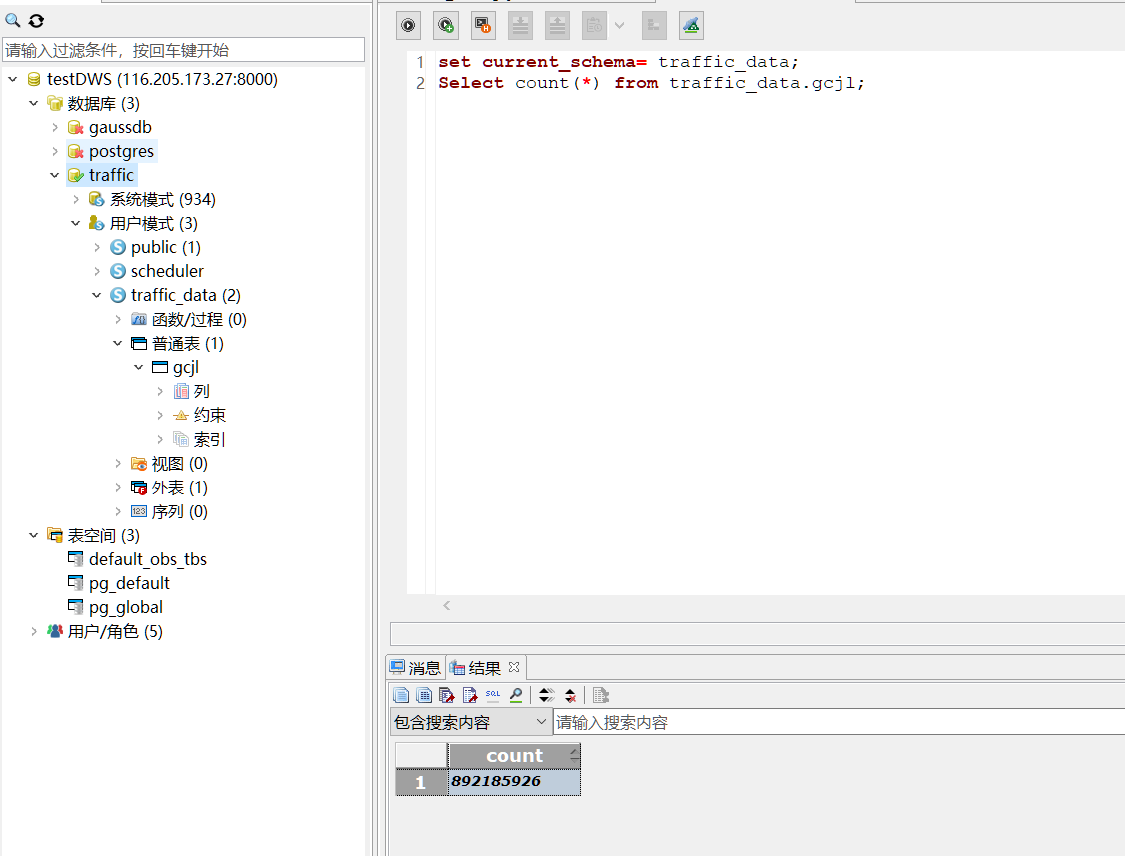Click the clipboard history toolbar icon
This screenshot has width=1125, height=856.
coord(594,26)
